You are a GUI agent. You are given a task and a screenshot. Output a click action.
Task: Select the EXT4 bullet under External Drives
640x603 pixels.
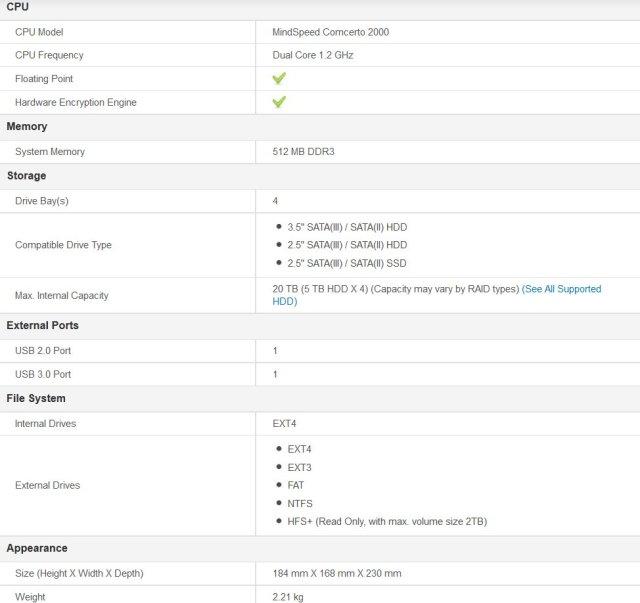coord(299,449)
